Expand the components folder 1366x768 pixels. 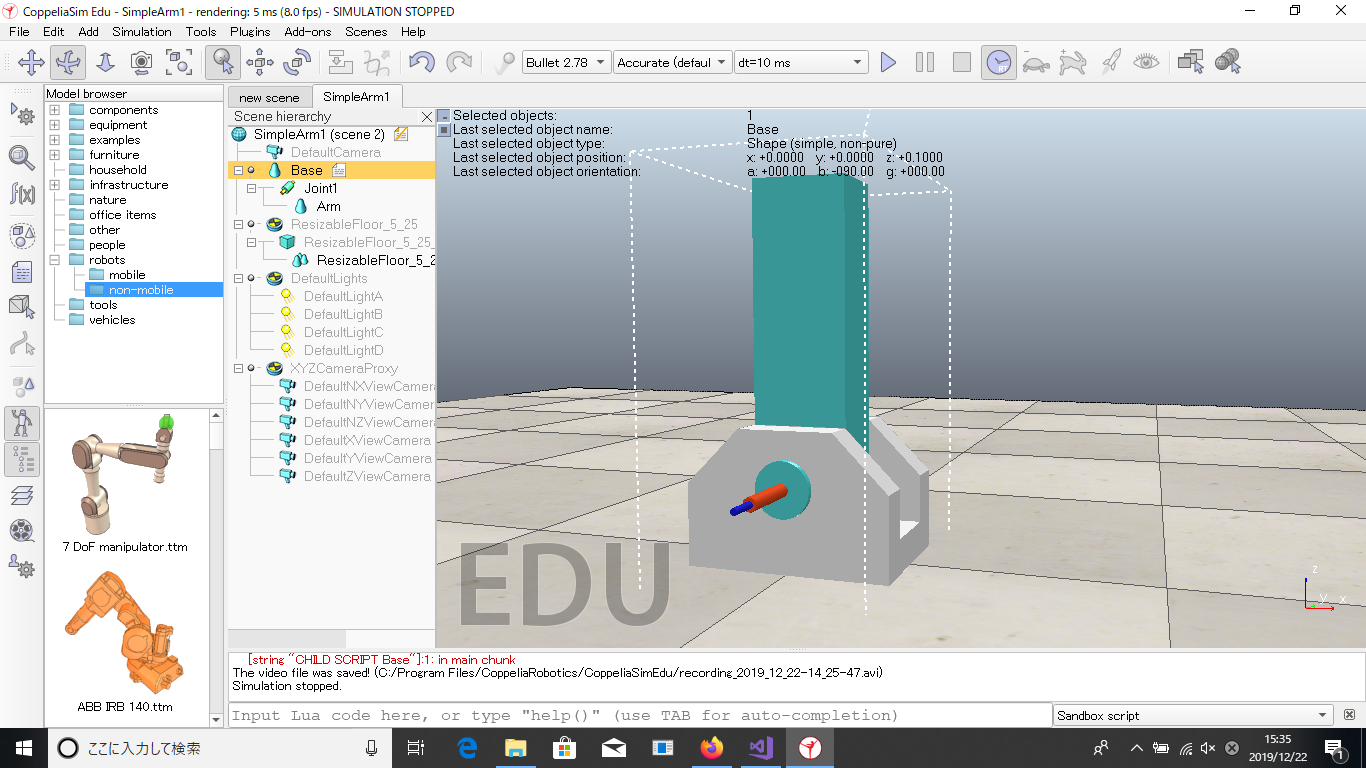[54, 110]
